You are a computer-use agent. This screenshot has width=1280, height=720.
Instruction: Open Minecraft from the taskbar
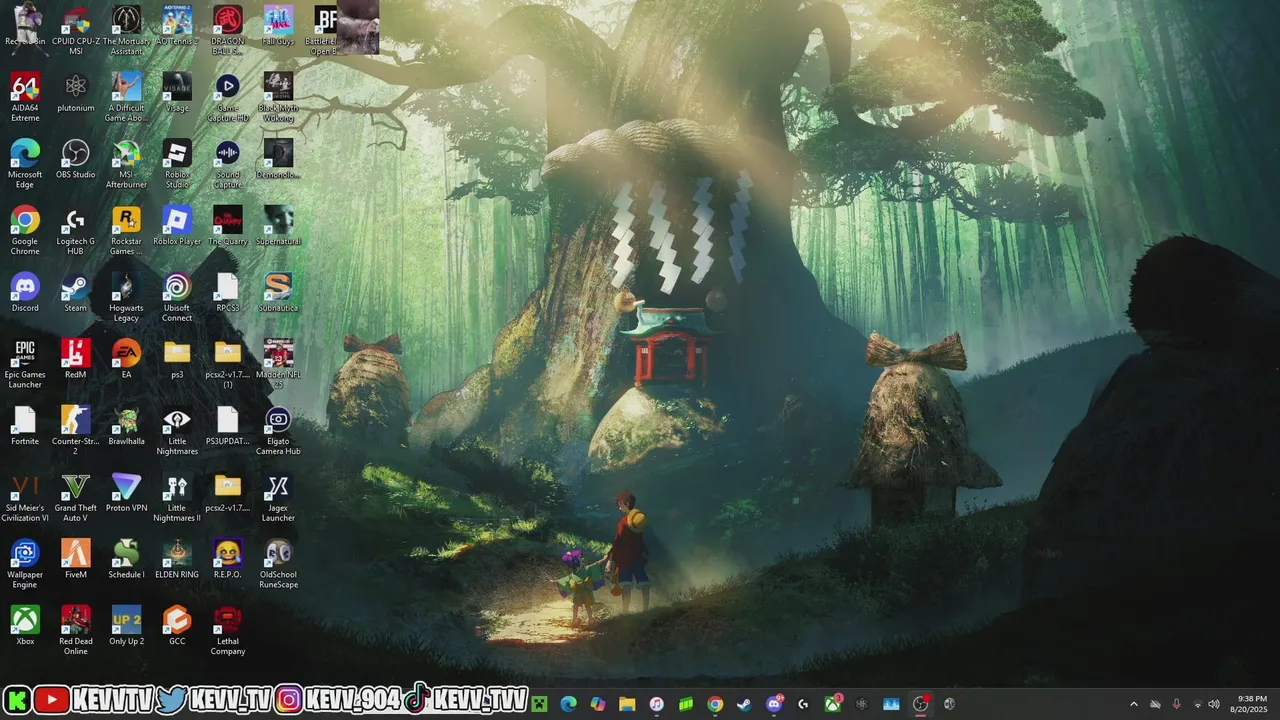(x=539, y=704)
